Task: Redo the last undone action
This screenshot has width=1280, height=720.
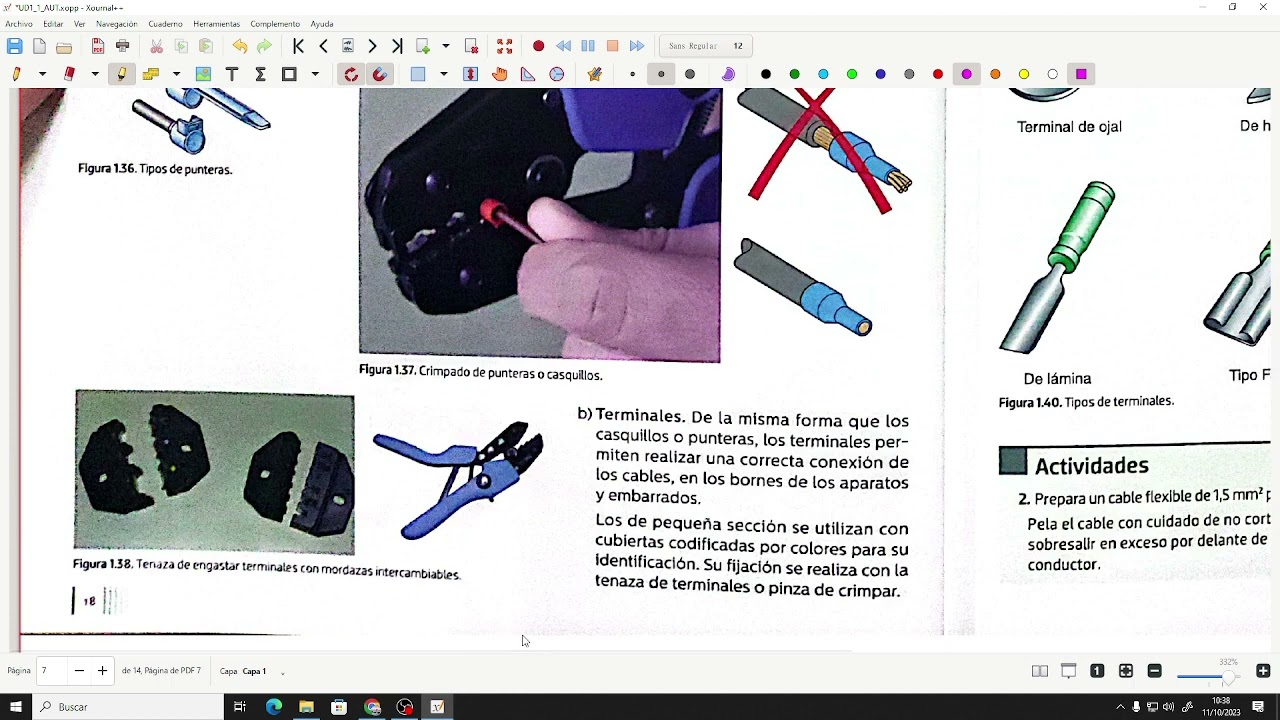Action: pos(264,46)
